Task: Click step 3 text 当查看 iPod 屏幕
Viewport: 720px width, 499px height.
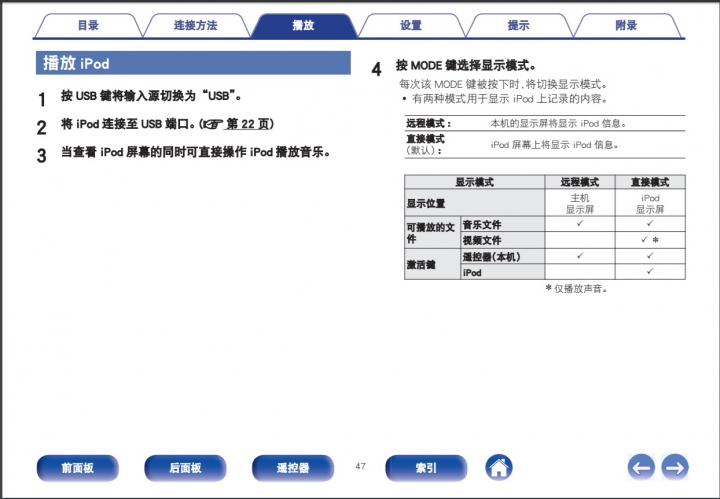Action: point(196,152)
